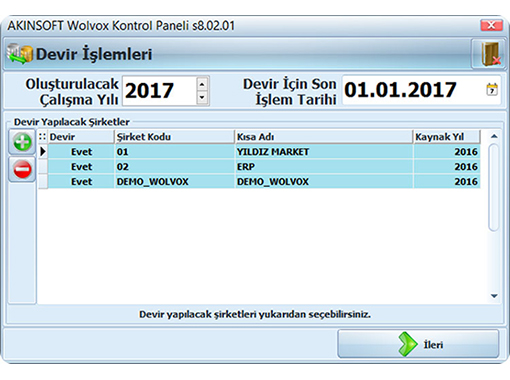Select the DEMO_WOLVOX short name cell

click(x=324, y=182)
